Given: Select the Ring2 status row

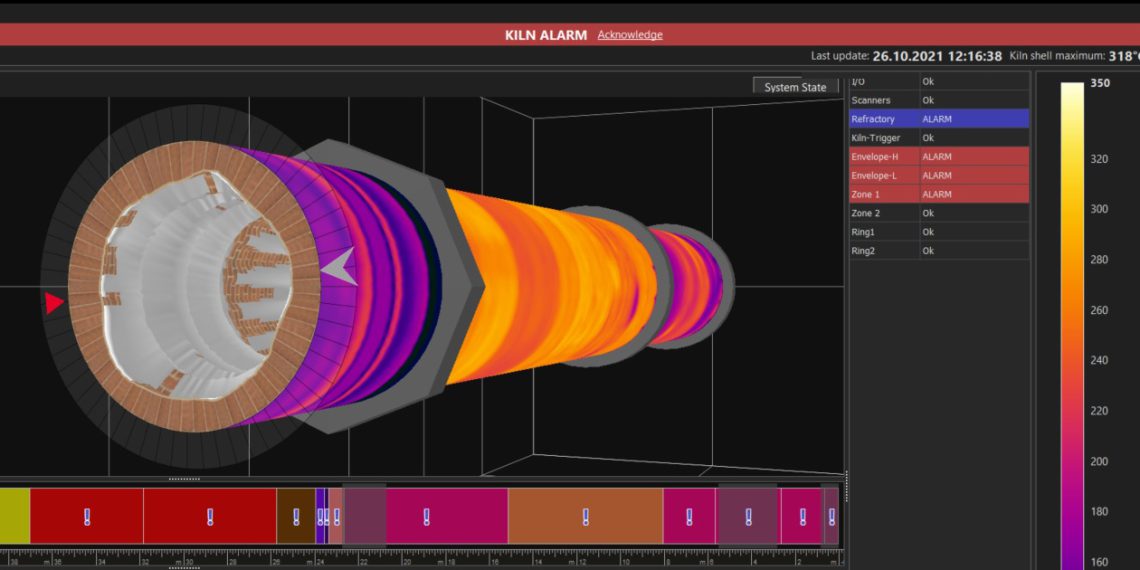Looking at the screenshot, I should (x=938, y=251).
